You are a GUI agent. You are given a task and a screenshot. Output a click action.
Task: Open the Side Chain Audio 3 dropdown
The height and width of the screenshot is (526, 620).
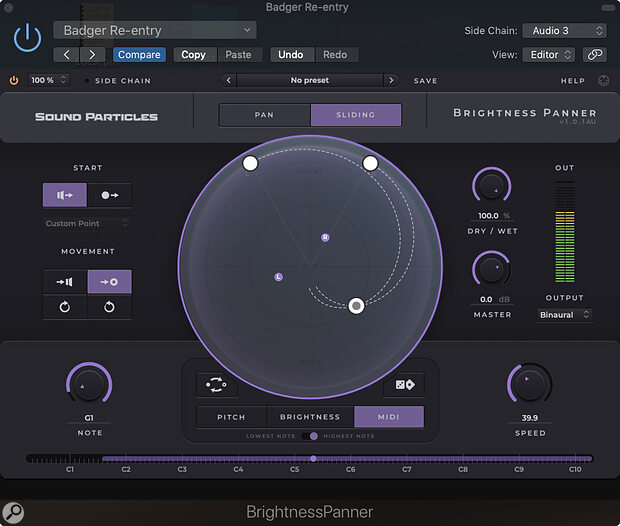click(564, 30)
